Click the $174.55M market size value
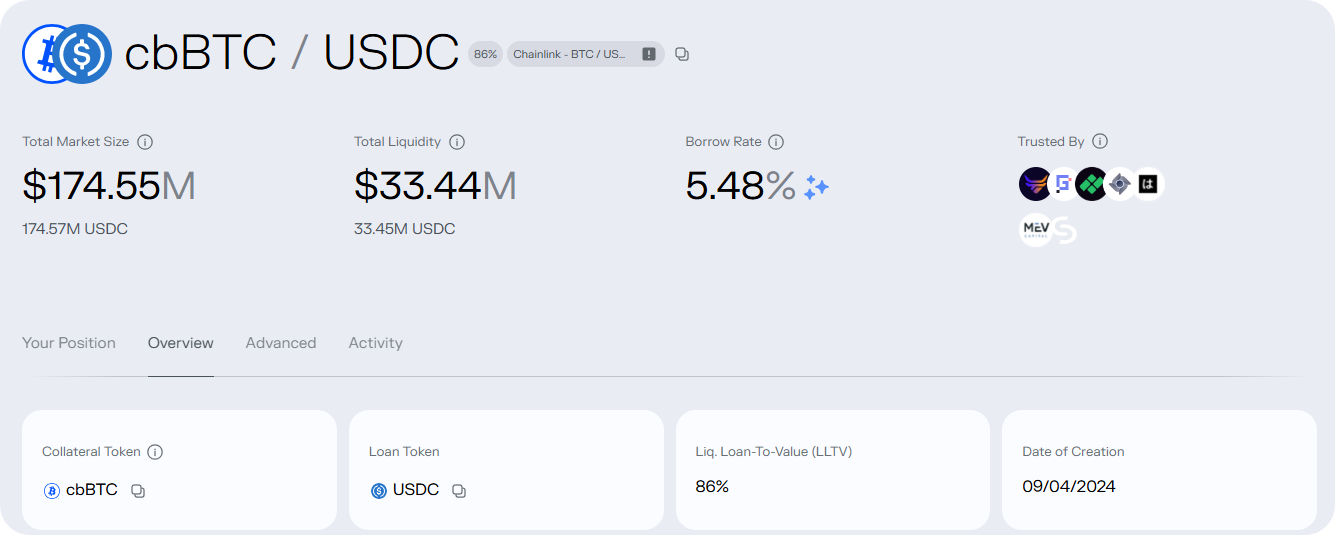The height and width of the screenshot is (535, 1335). click(109, 186)
